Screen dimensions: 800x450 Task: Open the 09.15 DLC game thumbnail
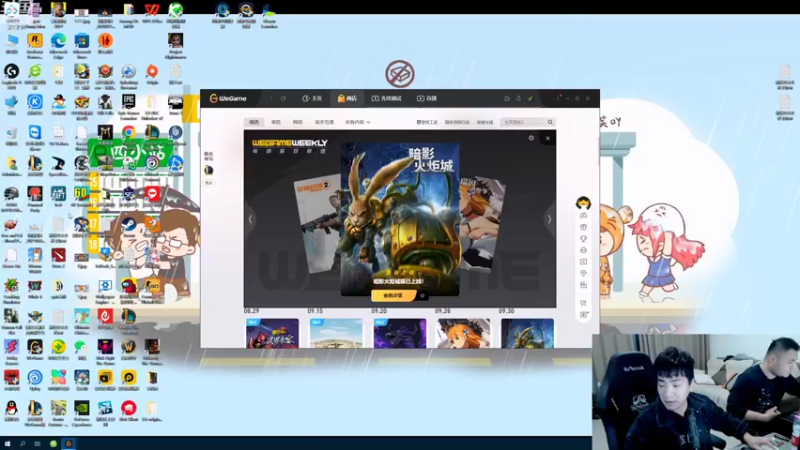(336, 333)
